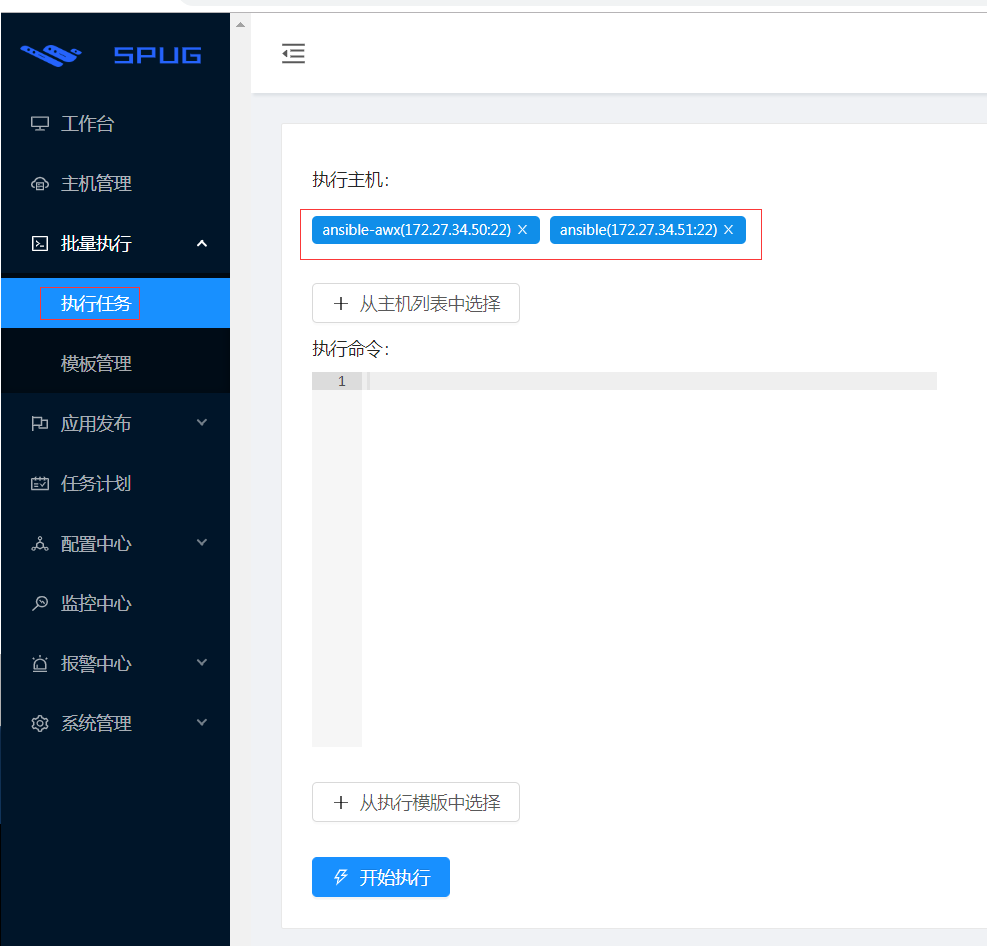Viewport: 987px width, 946px height.
Task: Click line number 1 in editor gutter
Action: pyautogui.click(x=342, y=381)
